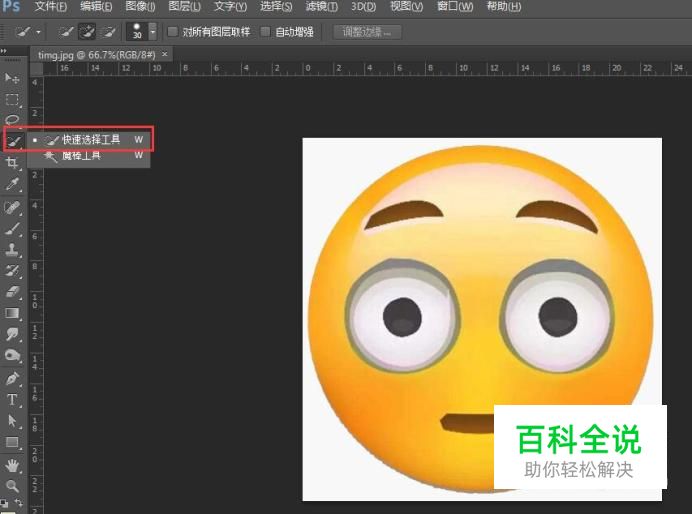This screenshot has width=692, height=514.
Task: Choose the Clone Stamp tool
Action: coord(12,249)
